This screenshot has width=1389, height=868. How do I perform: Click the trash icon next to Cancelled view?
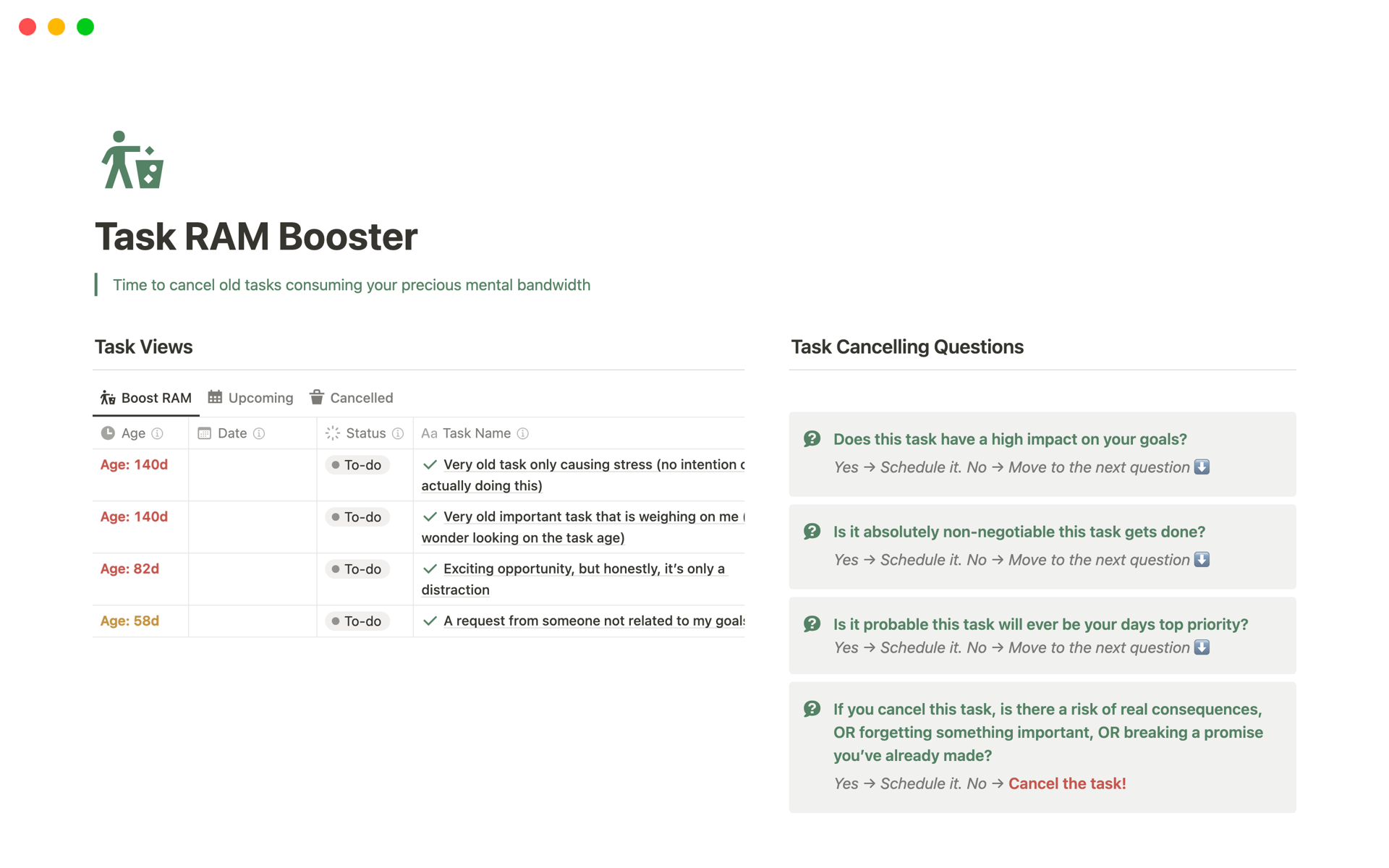point(316,397)
